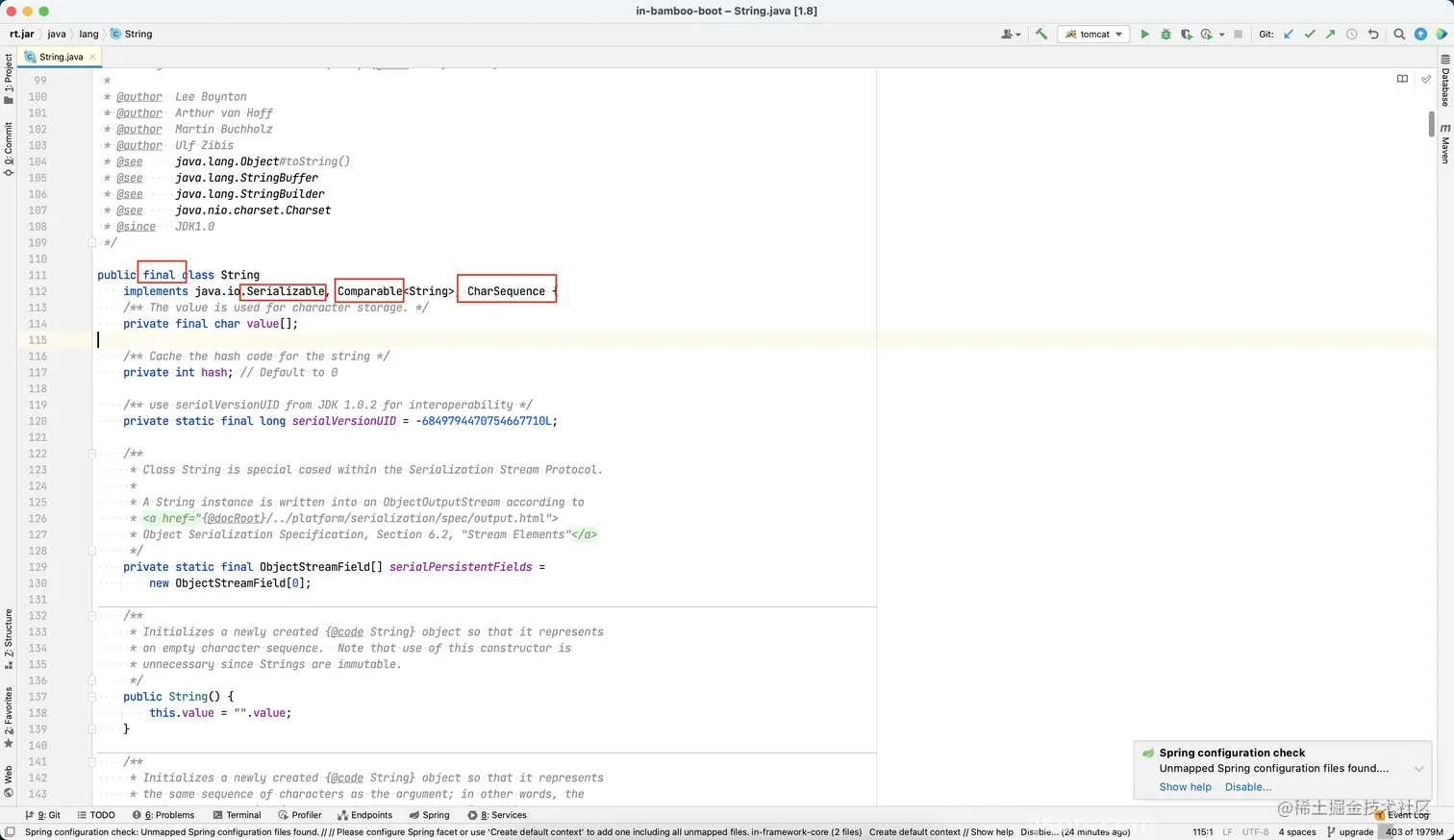The width and height of the screenshot is (1454, 840).
Task: Click the green inspections checkmark in editor
Action: (1426, 79)
